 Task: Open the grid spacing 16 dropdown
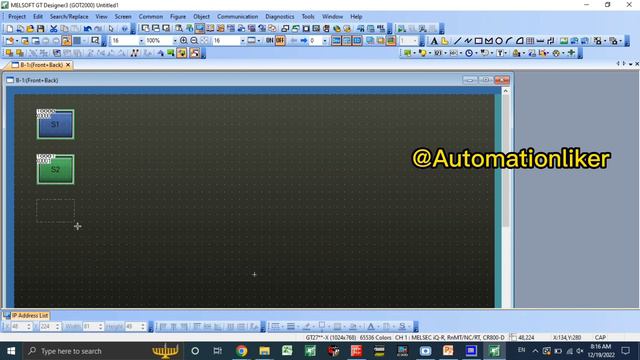point(141,41)
